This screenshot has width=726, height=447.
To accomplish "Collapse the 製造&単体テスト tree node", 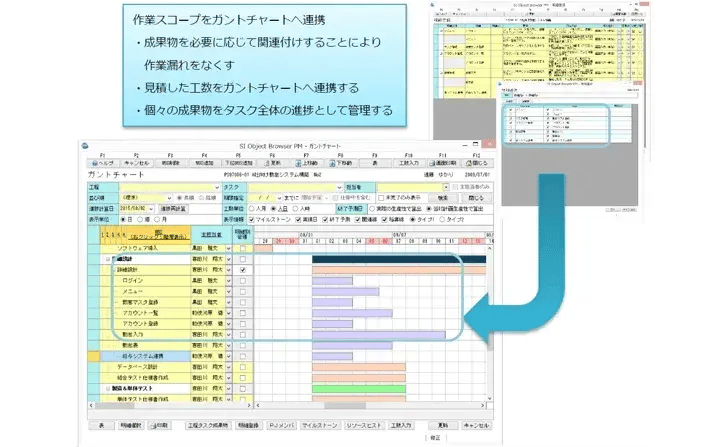I will point(107,388).
